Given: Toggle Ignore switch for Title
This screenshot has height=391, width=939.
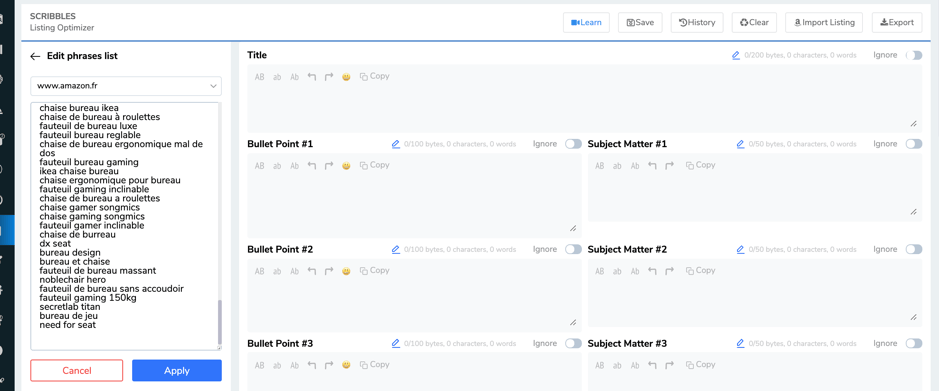Looking at the screenshot, I should pyautogui.click(x=914, y=55).
